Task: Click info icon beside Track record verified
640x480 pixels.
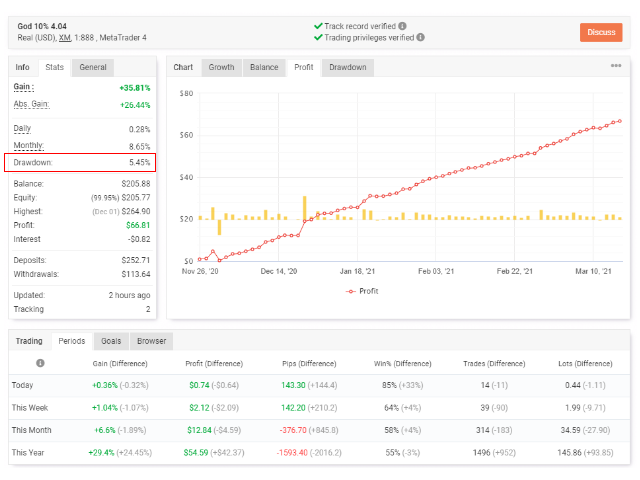Action: pos(402,26)
